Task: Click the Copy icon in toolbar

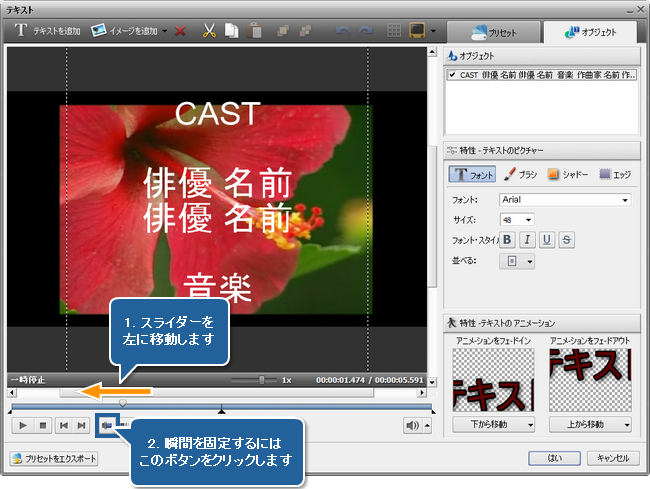Action: pyautogui.click(x=231, y=31)
